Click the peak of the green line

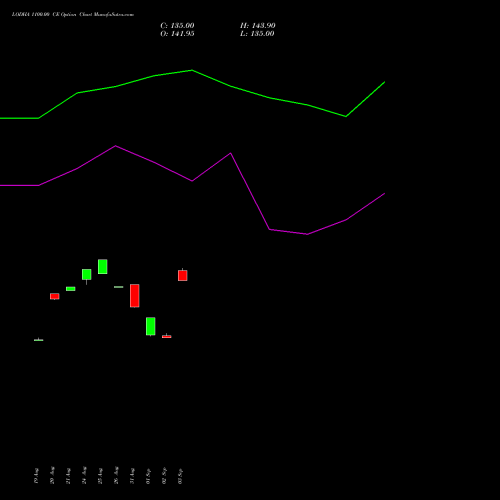pyautogui.click(x=192, y=70)
